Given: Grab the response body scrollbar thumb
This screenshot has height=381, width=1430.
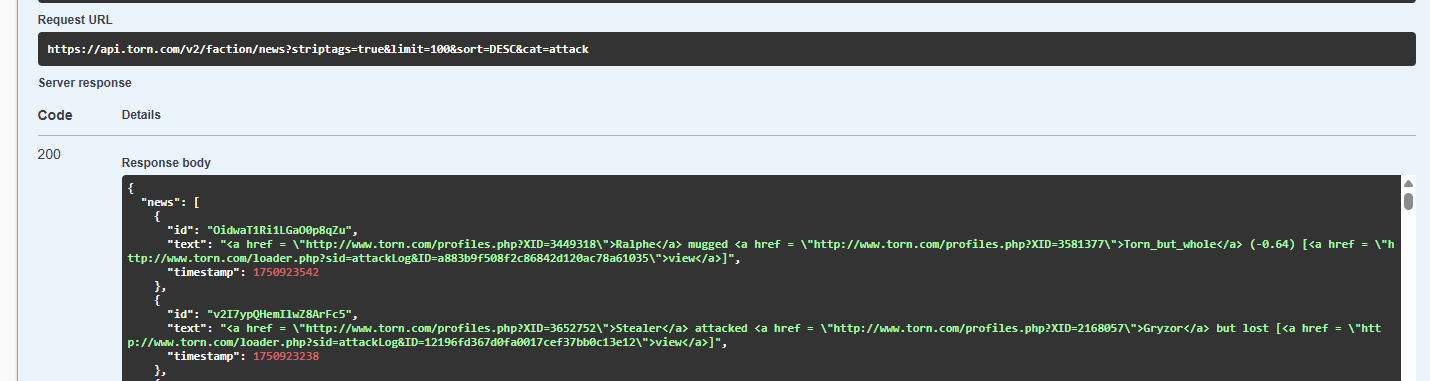Looking at the screenshot, I should click(1408, 201).
